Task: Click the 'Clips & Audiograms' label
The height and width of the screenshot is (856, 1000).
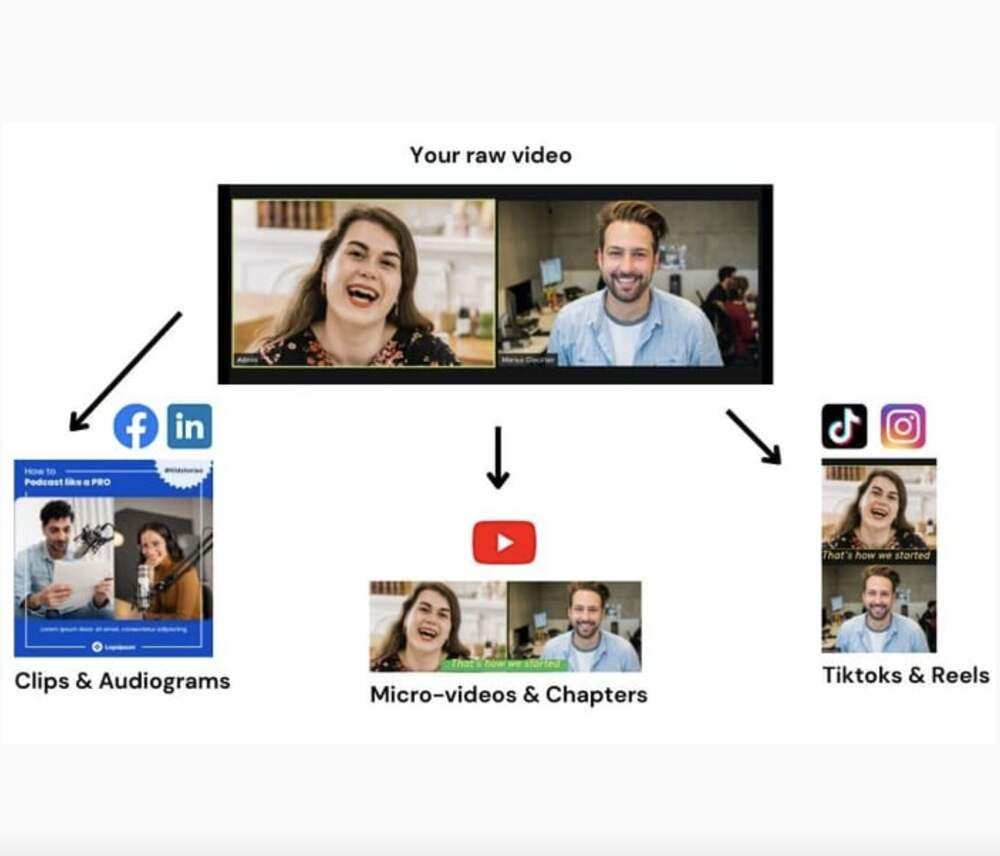Action: click(122, 681)
